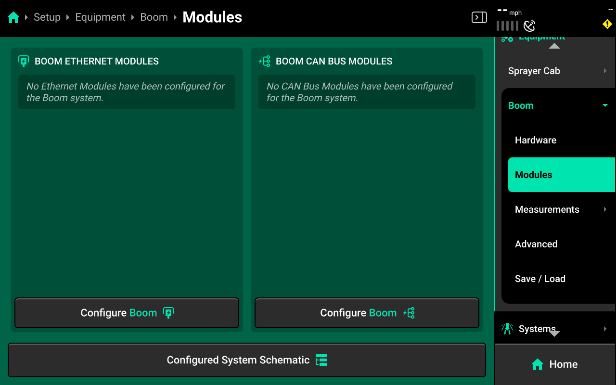Collapse the Boom section dropdown arrow

pos(605,105)
